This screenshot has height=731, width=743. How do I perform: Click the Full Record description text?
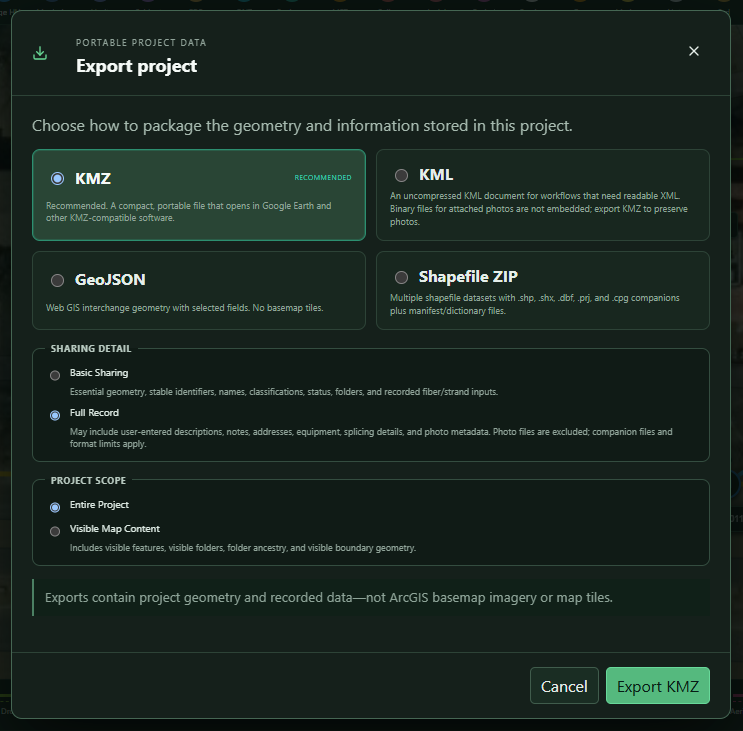[371, 438]
